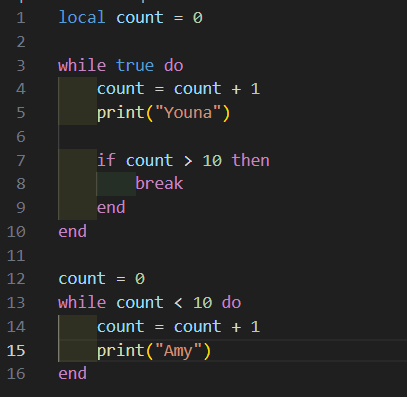Click the greater-than operator on line 7
The width and height of the screenshot is (407, 397).
point(188,161)
